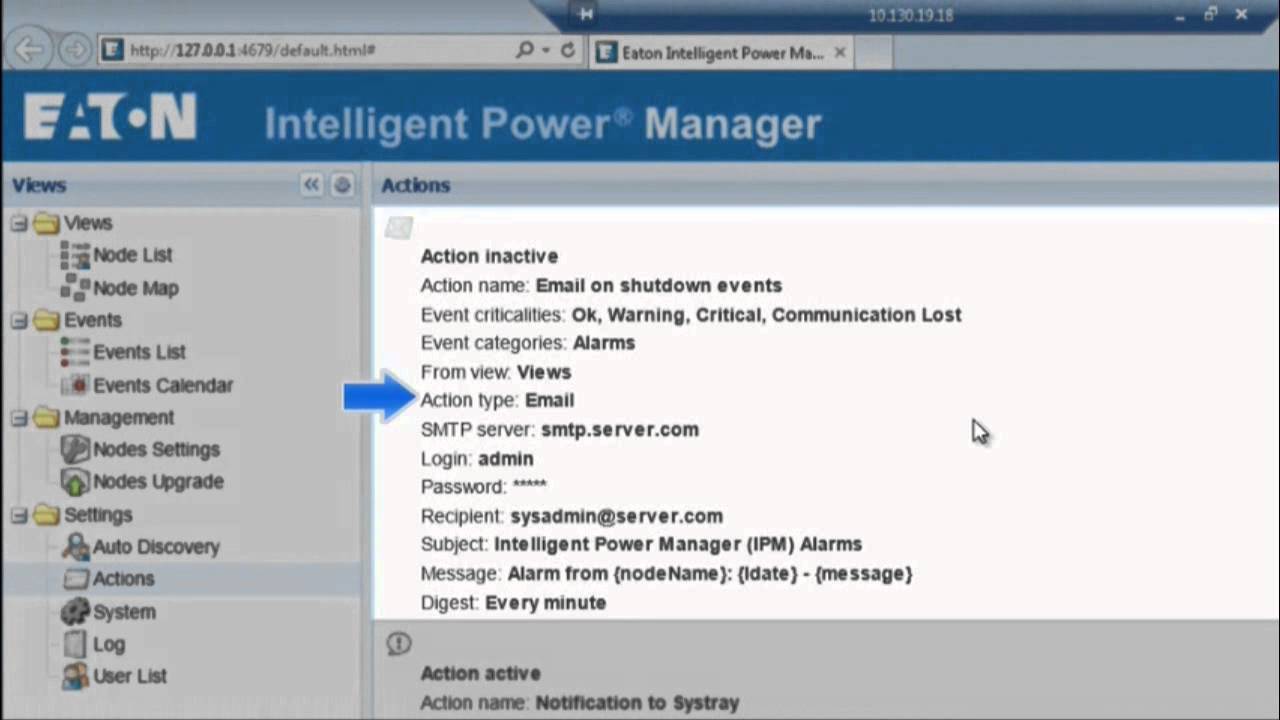Select the 'Email on shutdown events' action name
The image size is (1280, 720).
pos(659,285)
